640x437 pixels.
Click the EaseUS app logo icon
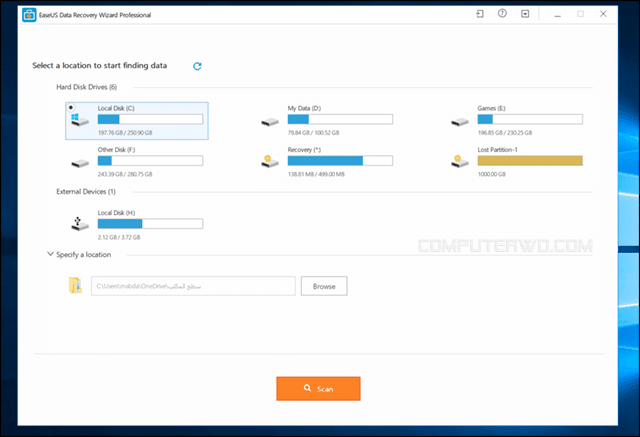(29, 15)
